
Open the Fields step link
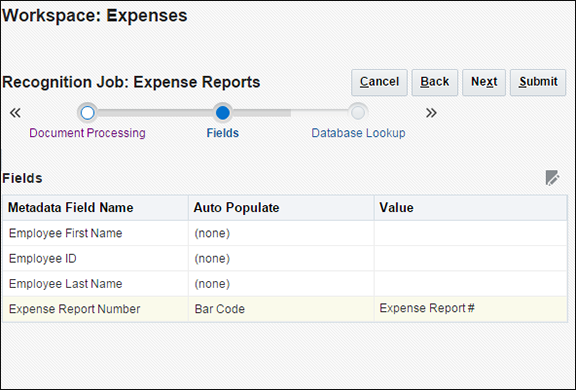tap(223, 133)
